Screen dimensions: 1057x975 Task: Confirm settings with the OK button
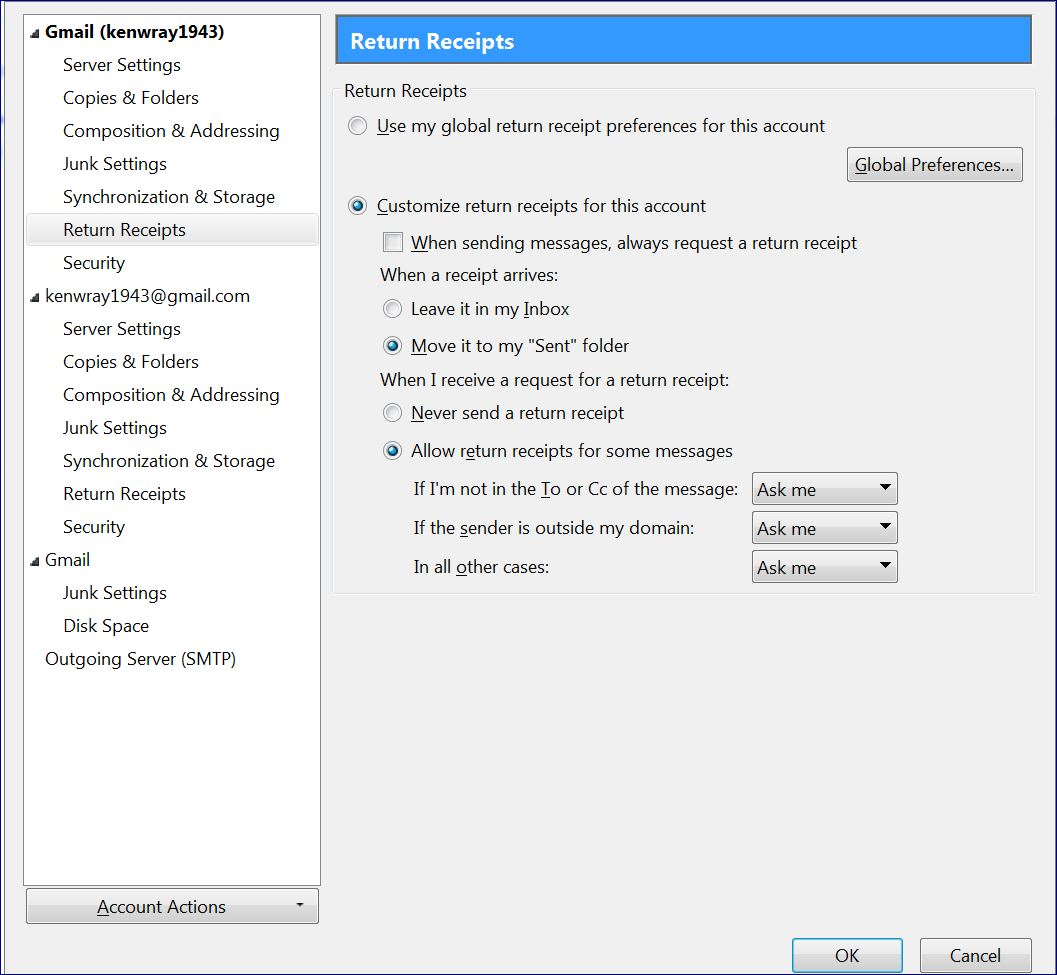click(x=846, y=956)
